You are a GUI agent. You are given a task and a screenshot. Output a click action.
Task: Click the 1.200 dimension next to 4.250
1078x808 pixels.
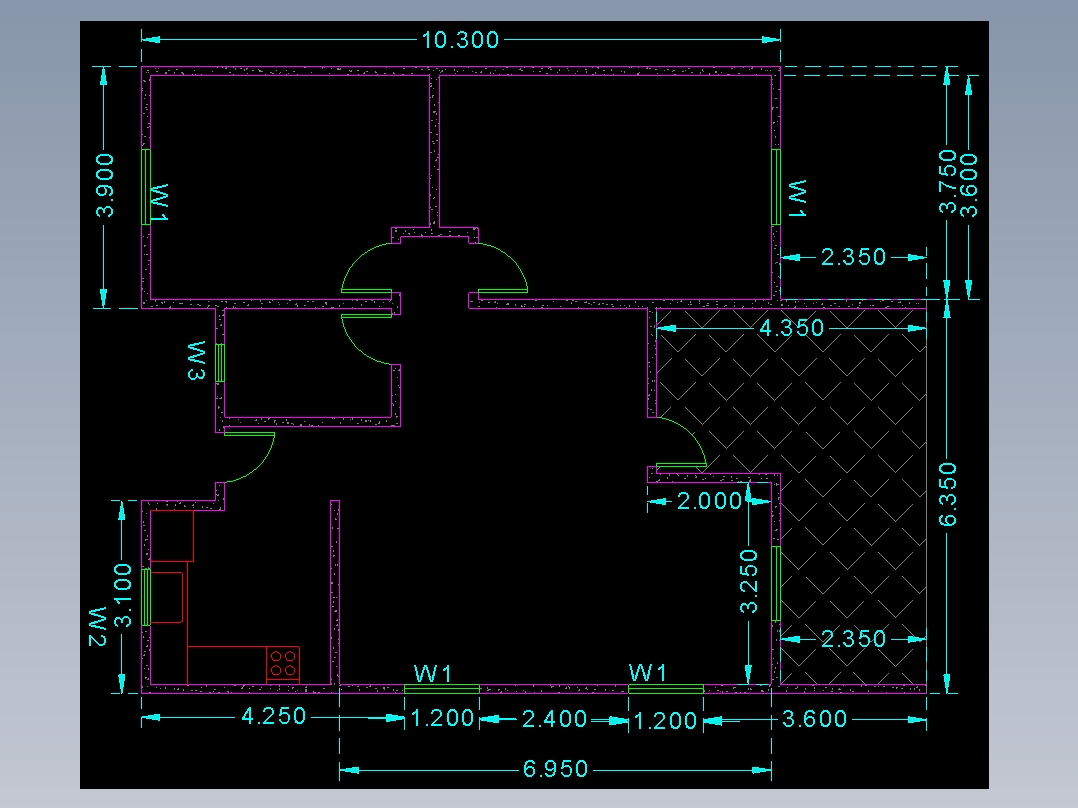442,719
